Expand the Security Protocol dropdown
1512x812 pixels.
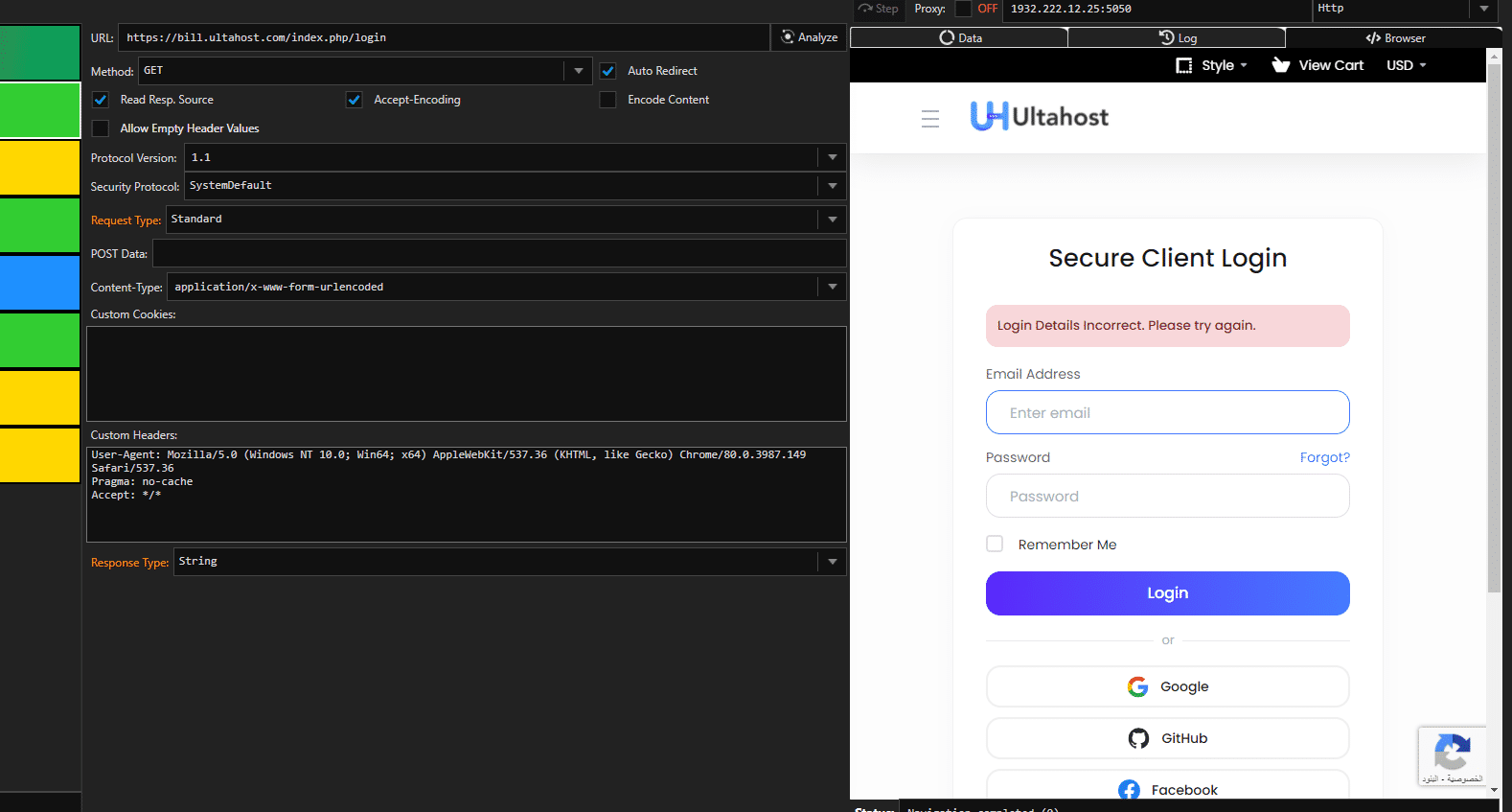pos(833,186)
